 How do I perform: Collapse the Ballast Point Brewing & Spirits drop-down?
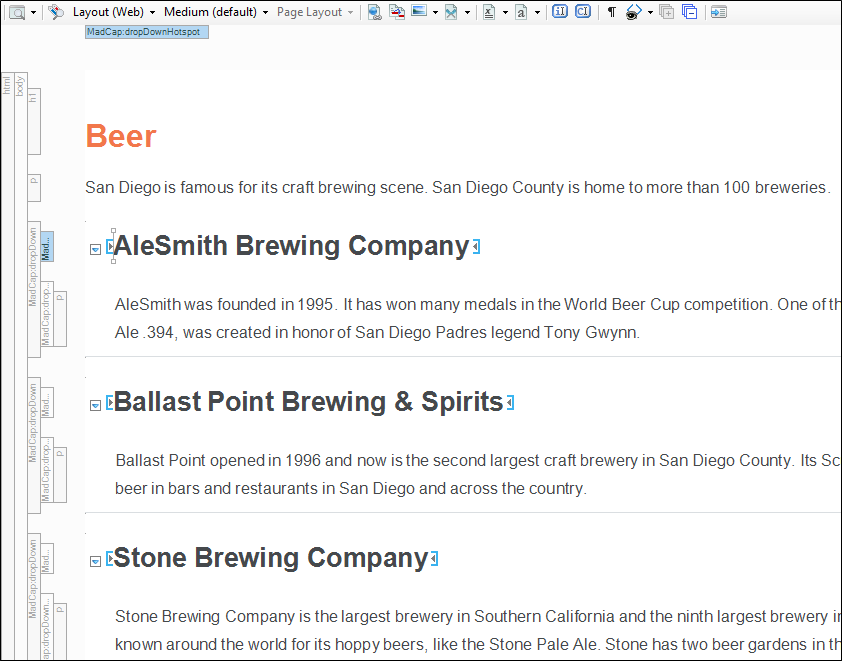[95, 405]
